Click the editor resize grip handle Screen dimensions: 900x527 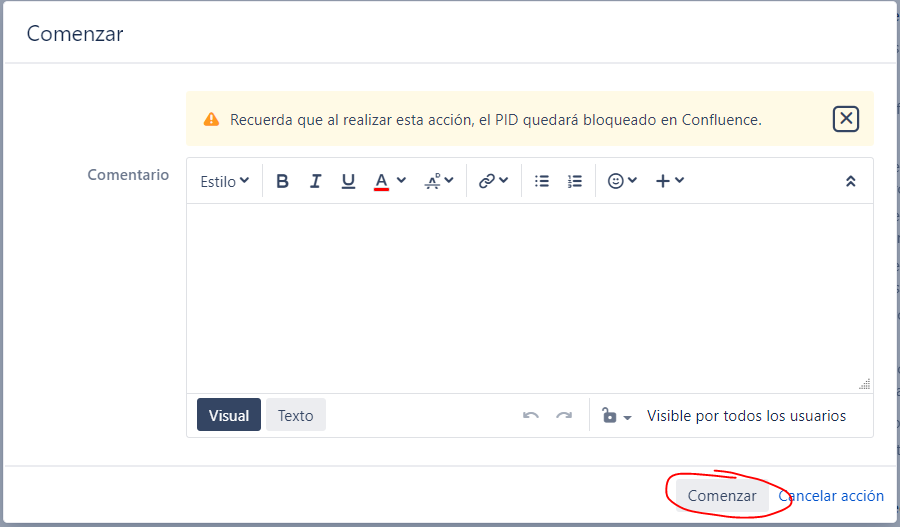(865, 384)
